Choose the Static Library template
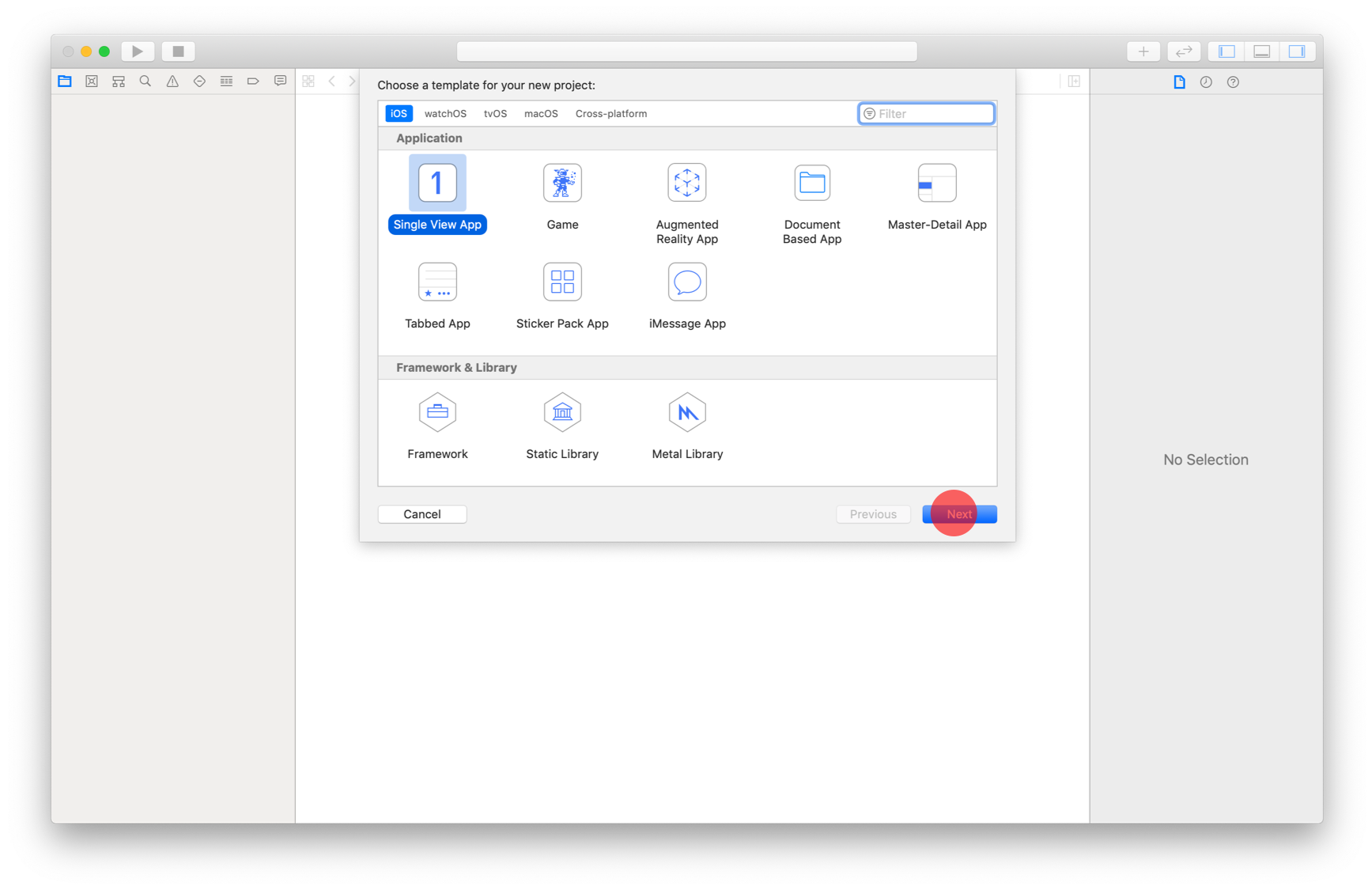The height and width of the screenshot is (890, 1372). (x=561, y=426)
